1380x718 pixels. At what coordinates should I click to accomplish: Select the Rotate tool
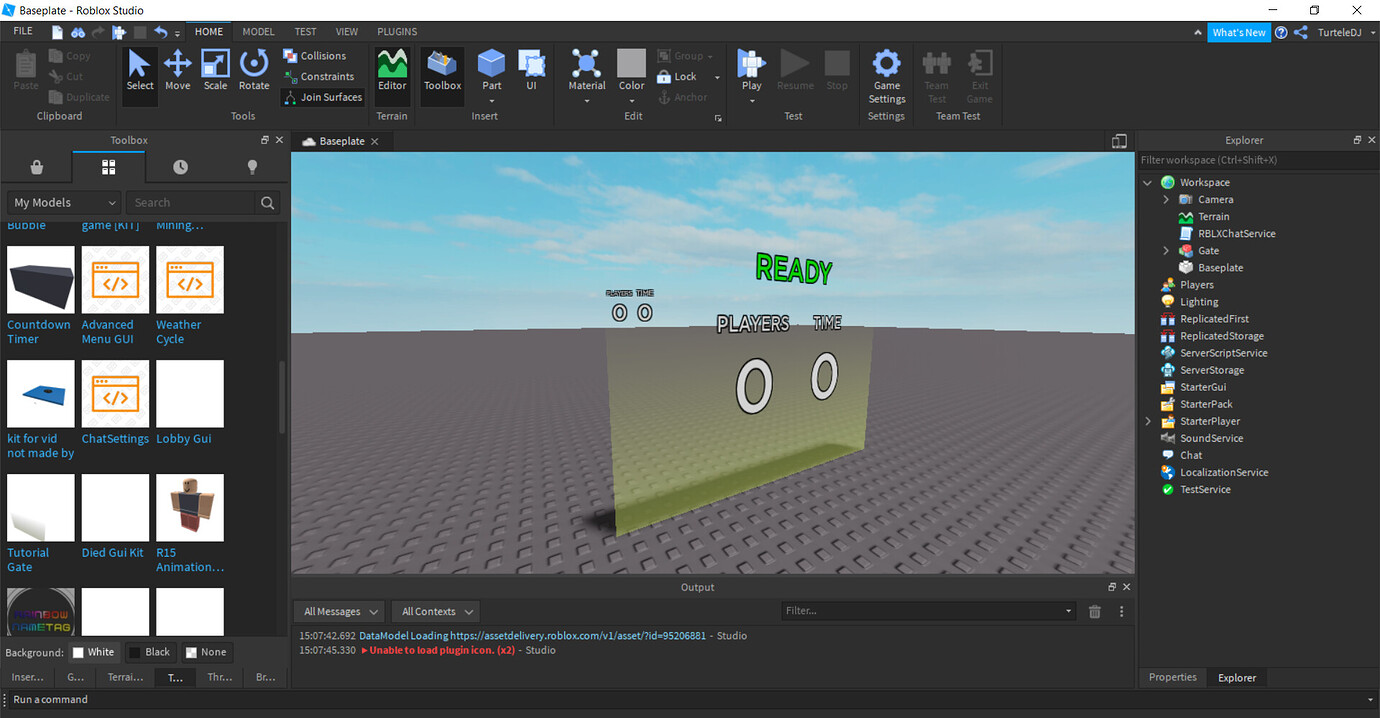(x=254, y=70)
